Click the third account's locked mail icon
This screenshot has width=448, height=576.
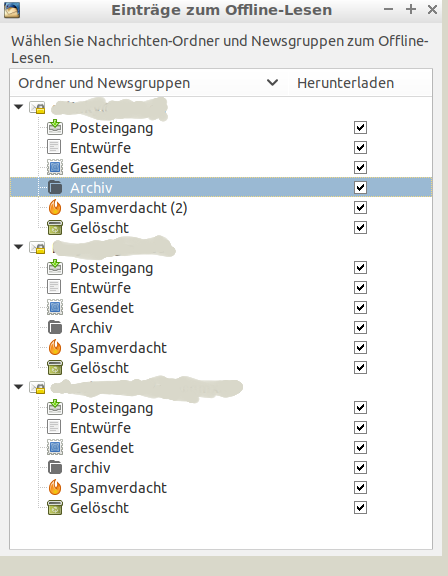pos(37,387)
